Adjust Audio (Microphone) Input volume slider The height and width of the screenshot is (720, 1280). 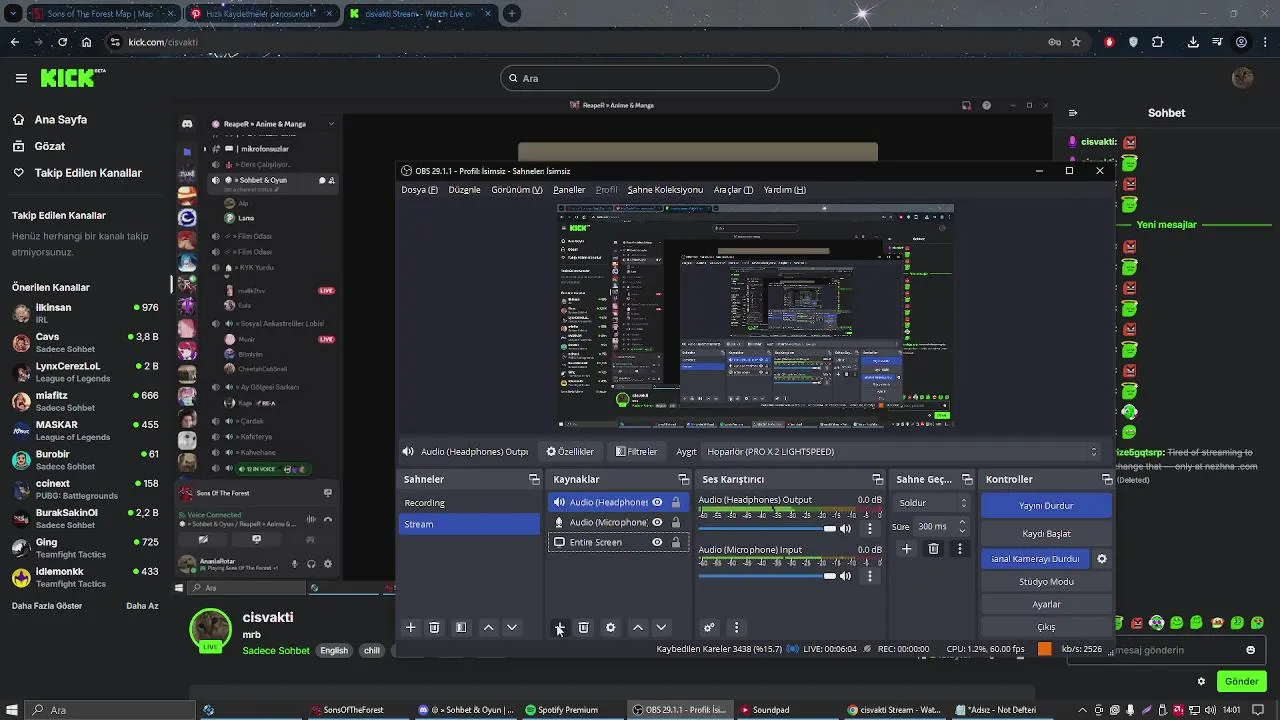[x=768, y=576]
